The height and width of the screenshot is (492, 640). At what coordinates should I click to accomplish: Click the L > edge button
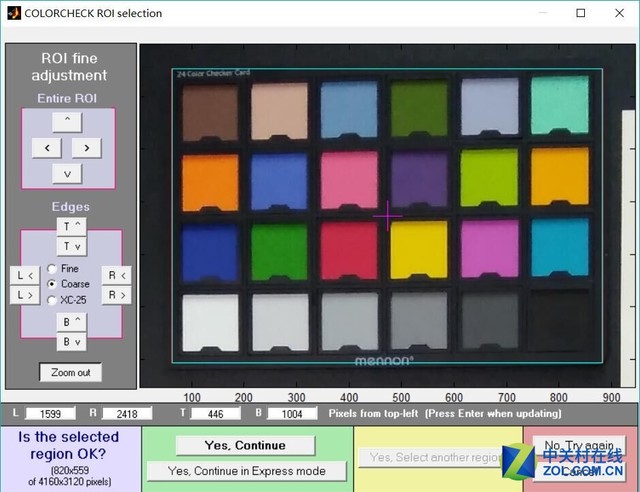click(25, 295)
